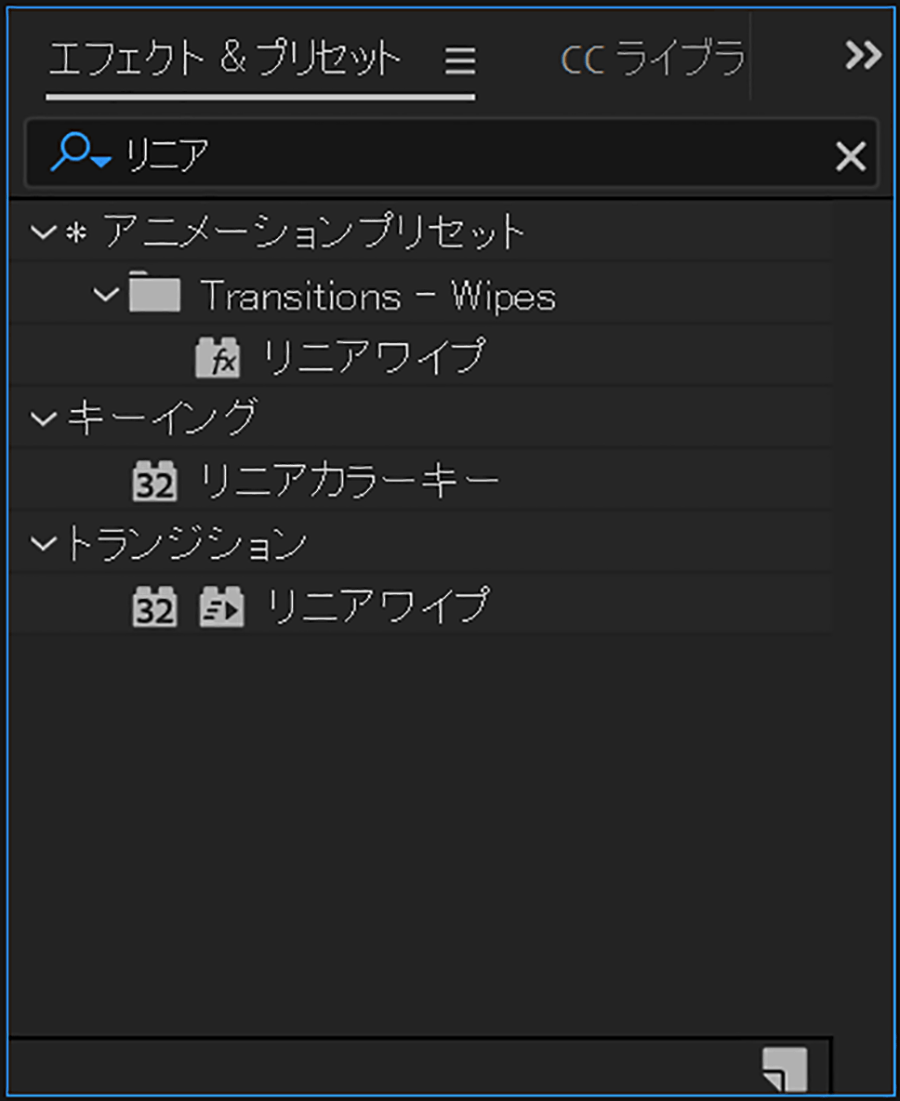Select the エフェクト & プリセット tab
Screen dimensions: 900x1101
[224, 60]
